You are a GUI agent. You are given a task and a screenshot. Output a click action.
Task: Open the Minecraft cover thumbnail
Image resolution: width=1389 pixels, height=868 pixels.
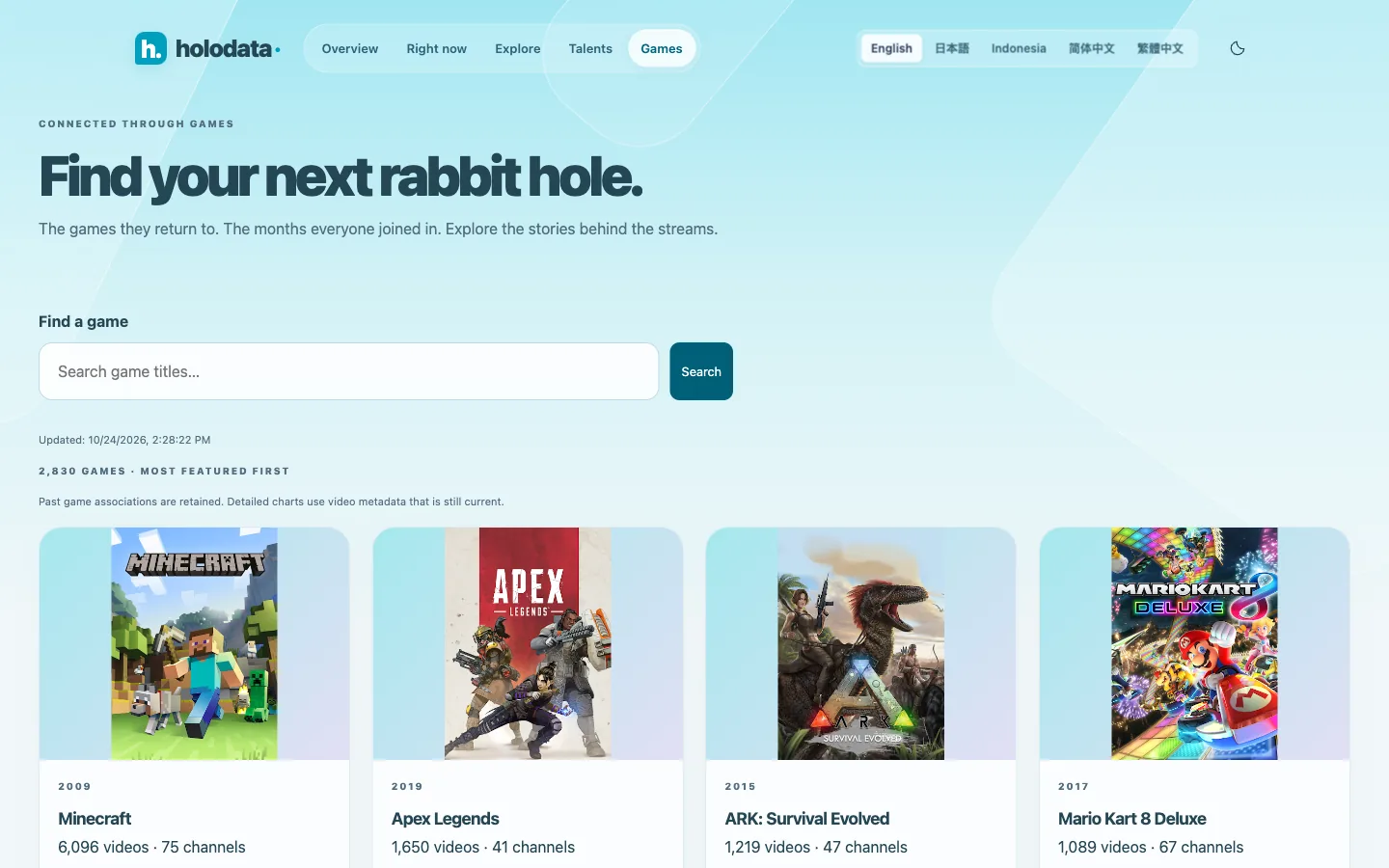coord(194,643)
